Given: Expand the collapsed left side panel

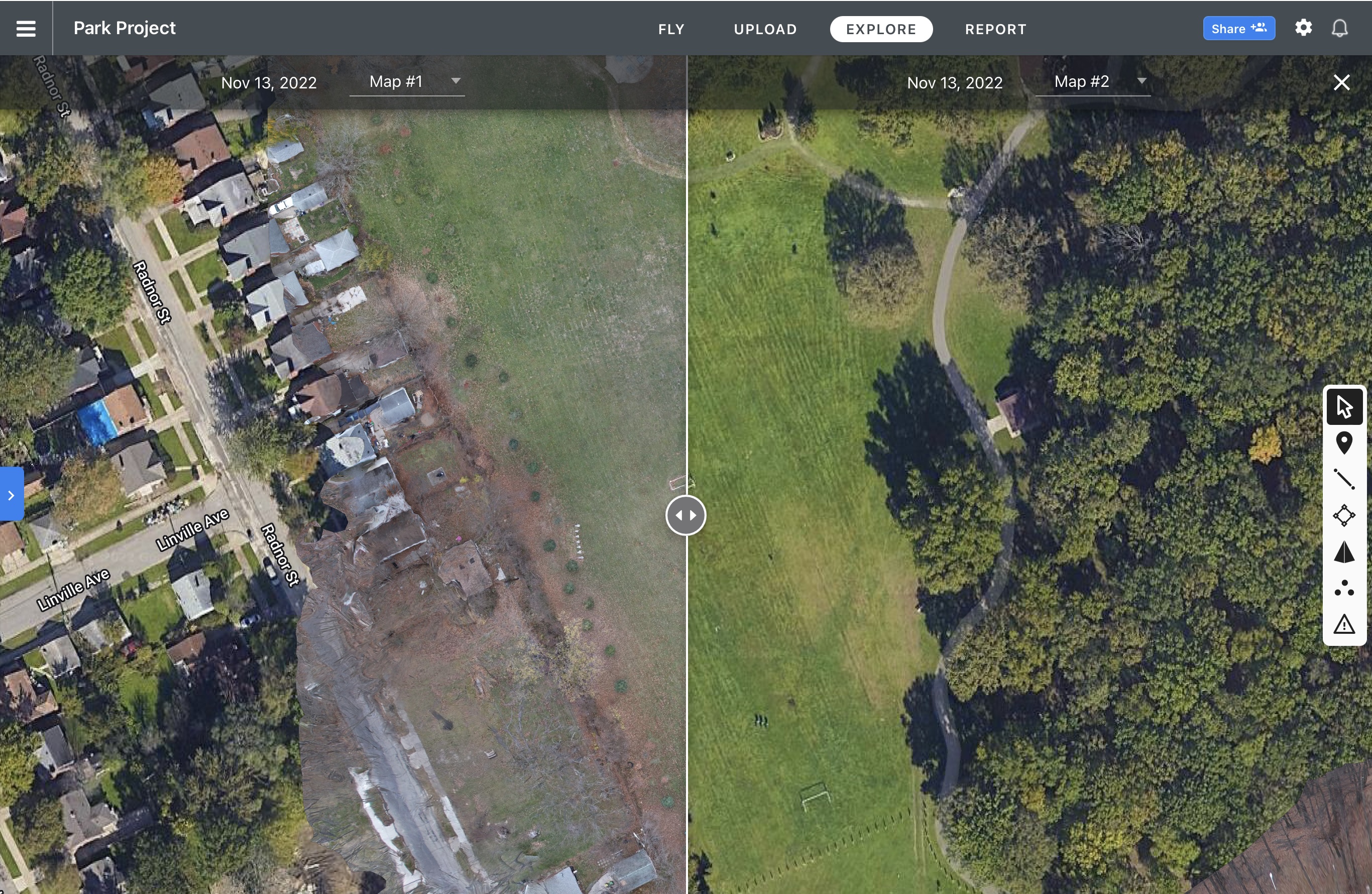Looking at the screenshot, I should (12, 495).
